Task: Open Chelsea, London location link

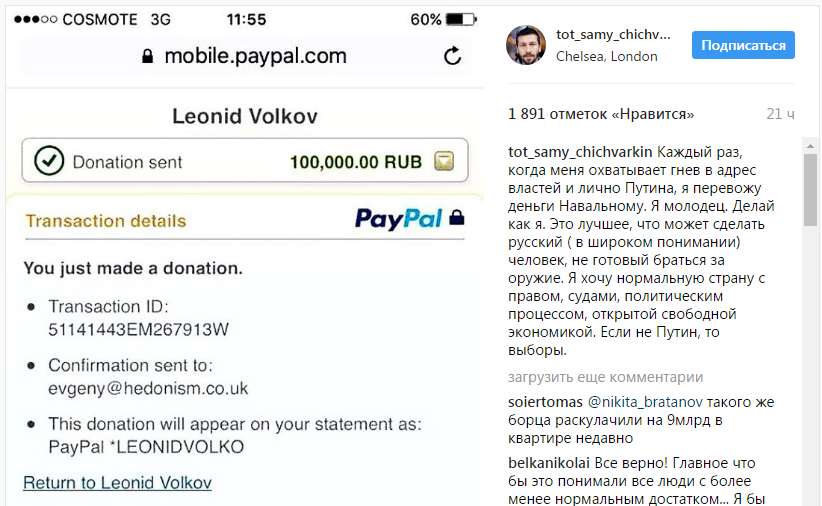Action: (607, 57)
